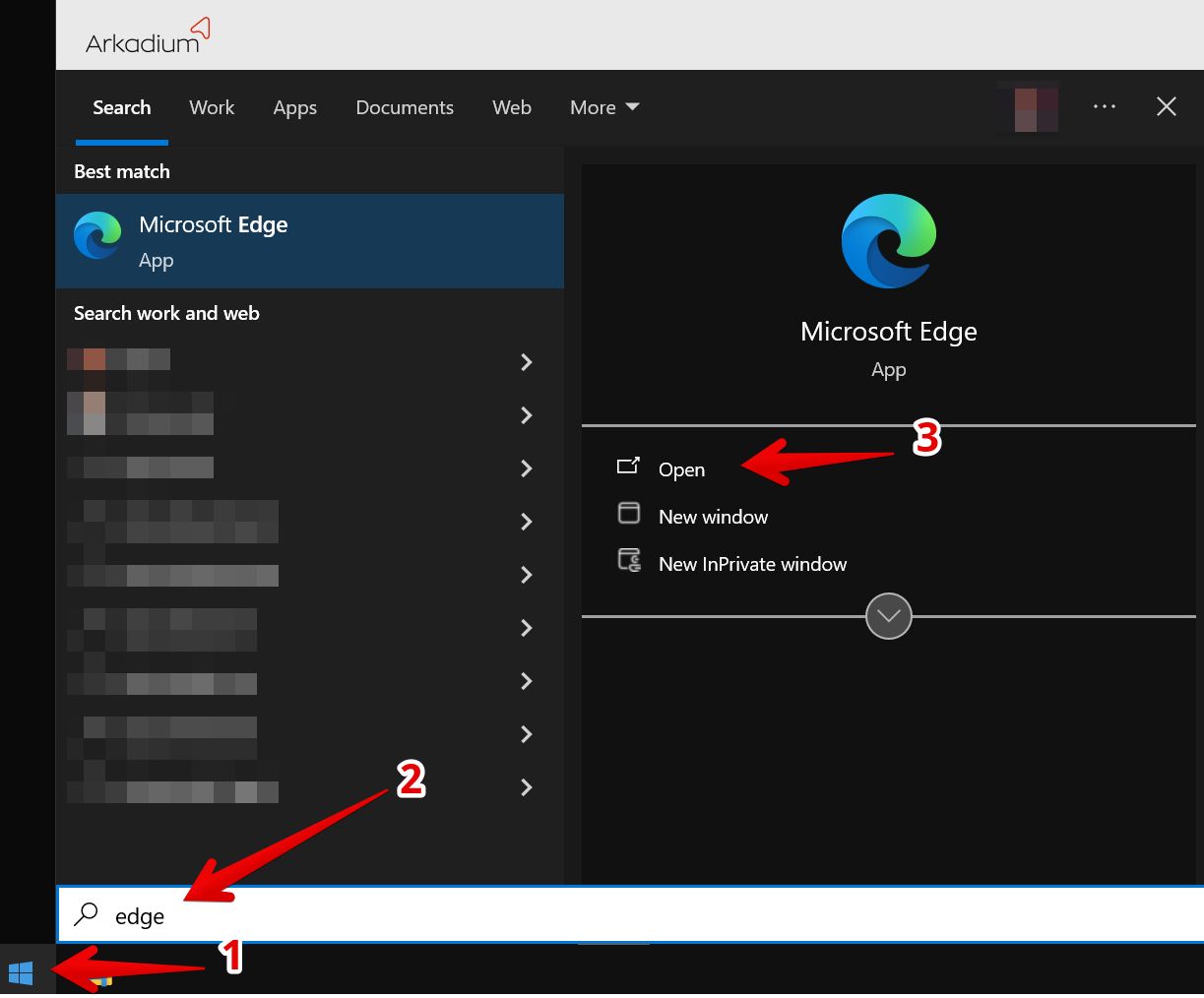This screenshot has width=1204, height=998.
Task: Click Open to launch Edge
Action: [681, 469]
